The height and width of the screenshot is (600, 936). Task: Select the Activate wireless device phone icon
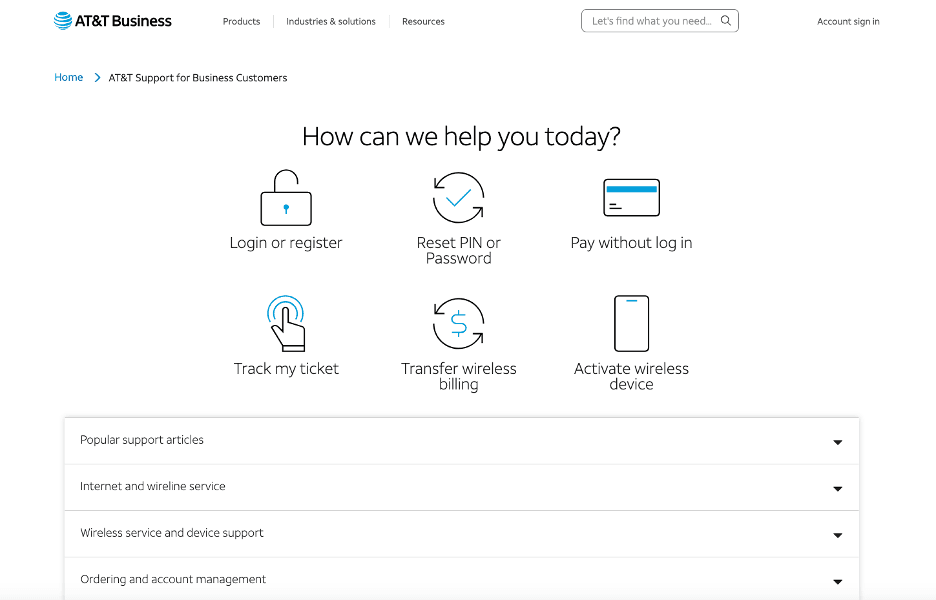[x=631, y=322]
